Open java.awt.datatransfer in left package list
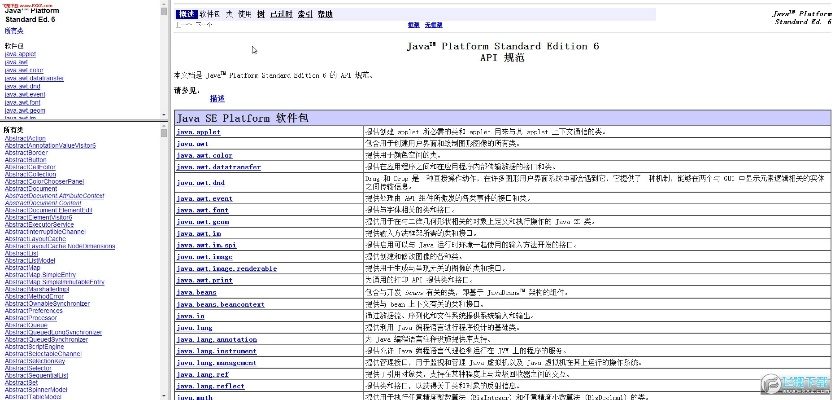Viewport: 835px width, 400px height. click(34, 78)
